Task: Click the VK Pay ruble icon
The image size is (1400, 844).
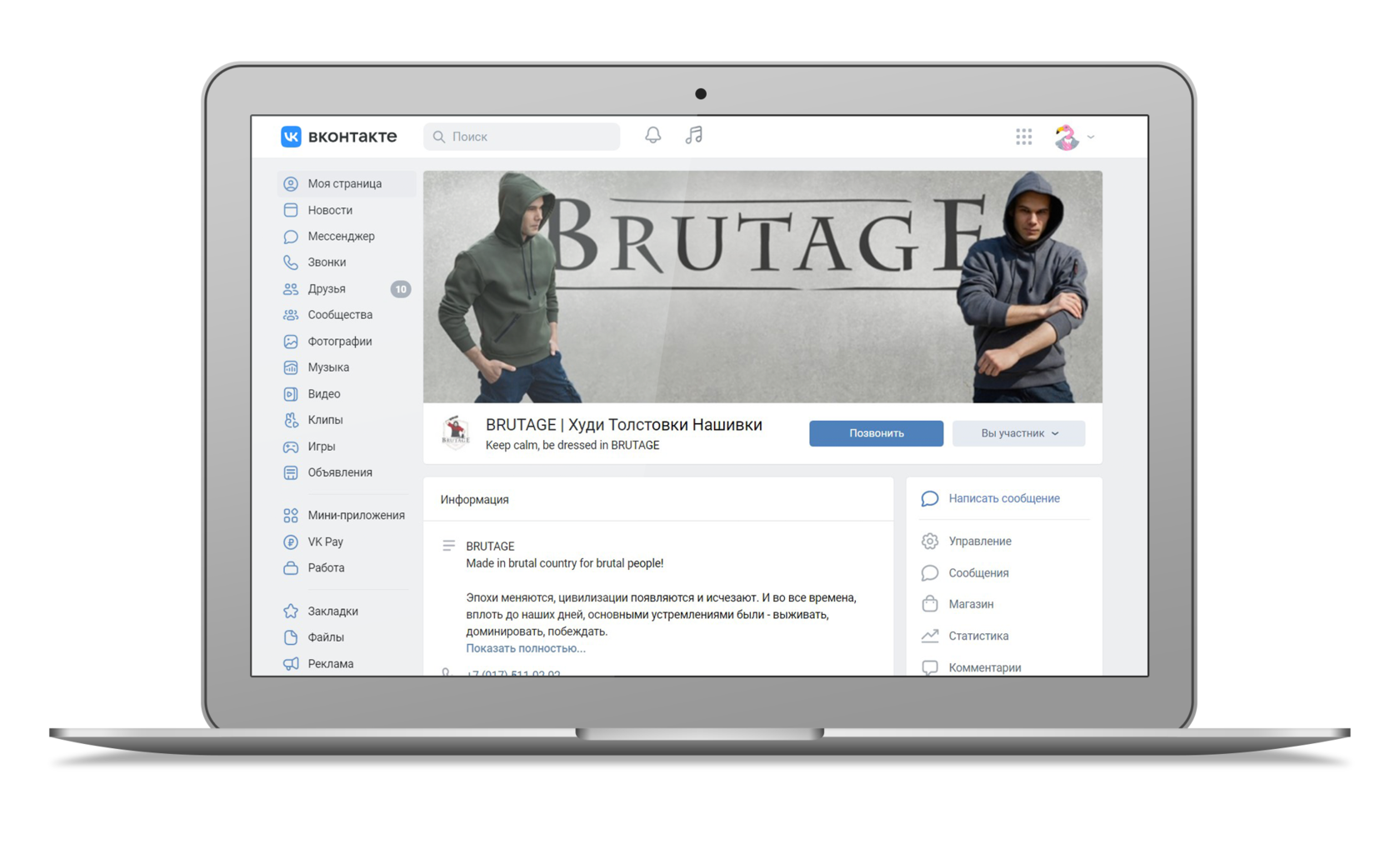Action: [291, 542]
